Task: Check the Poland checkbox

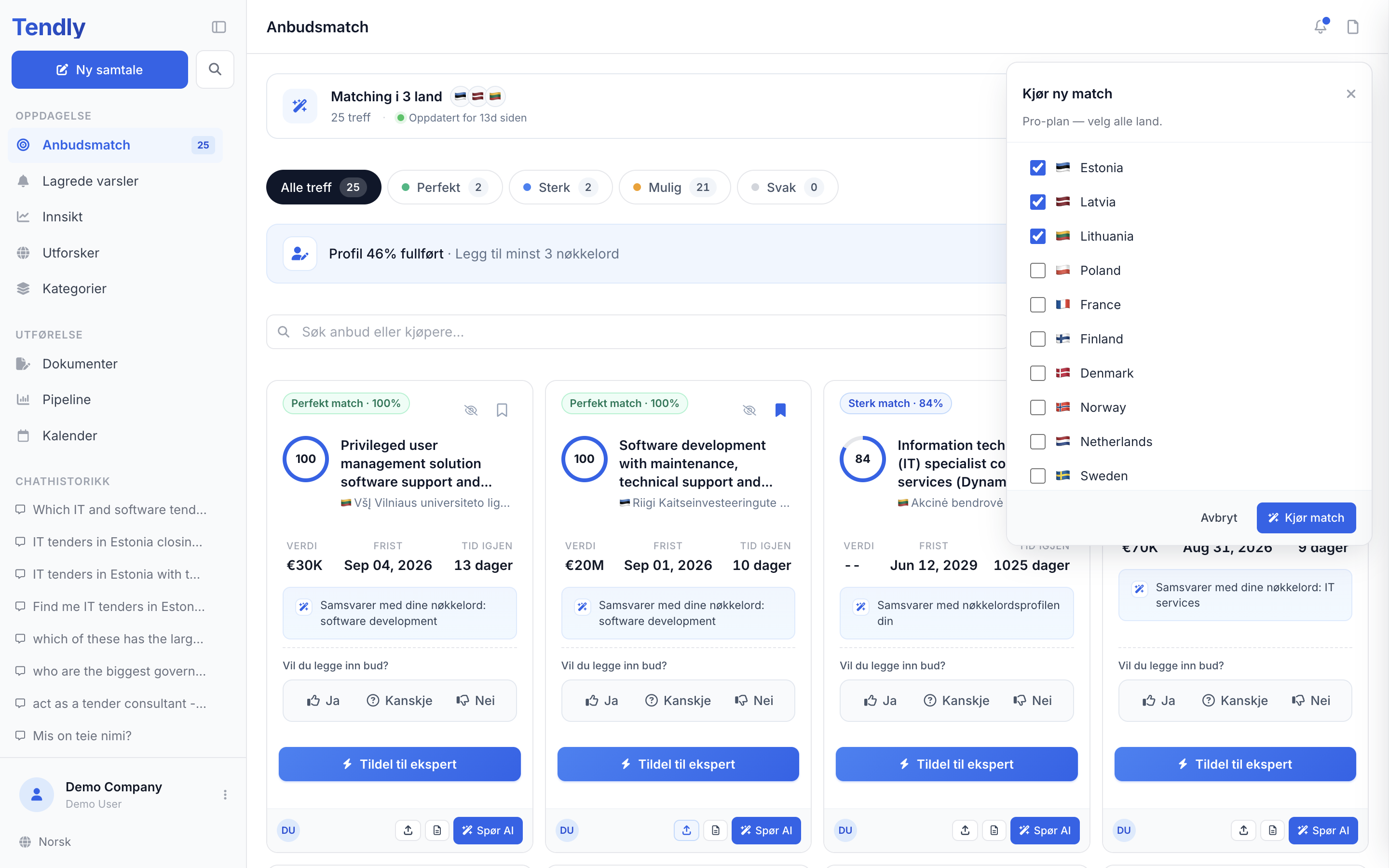Action: coord(1038,271)
